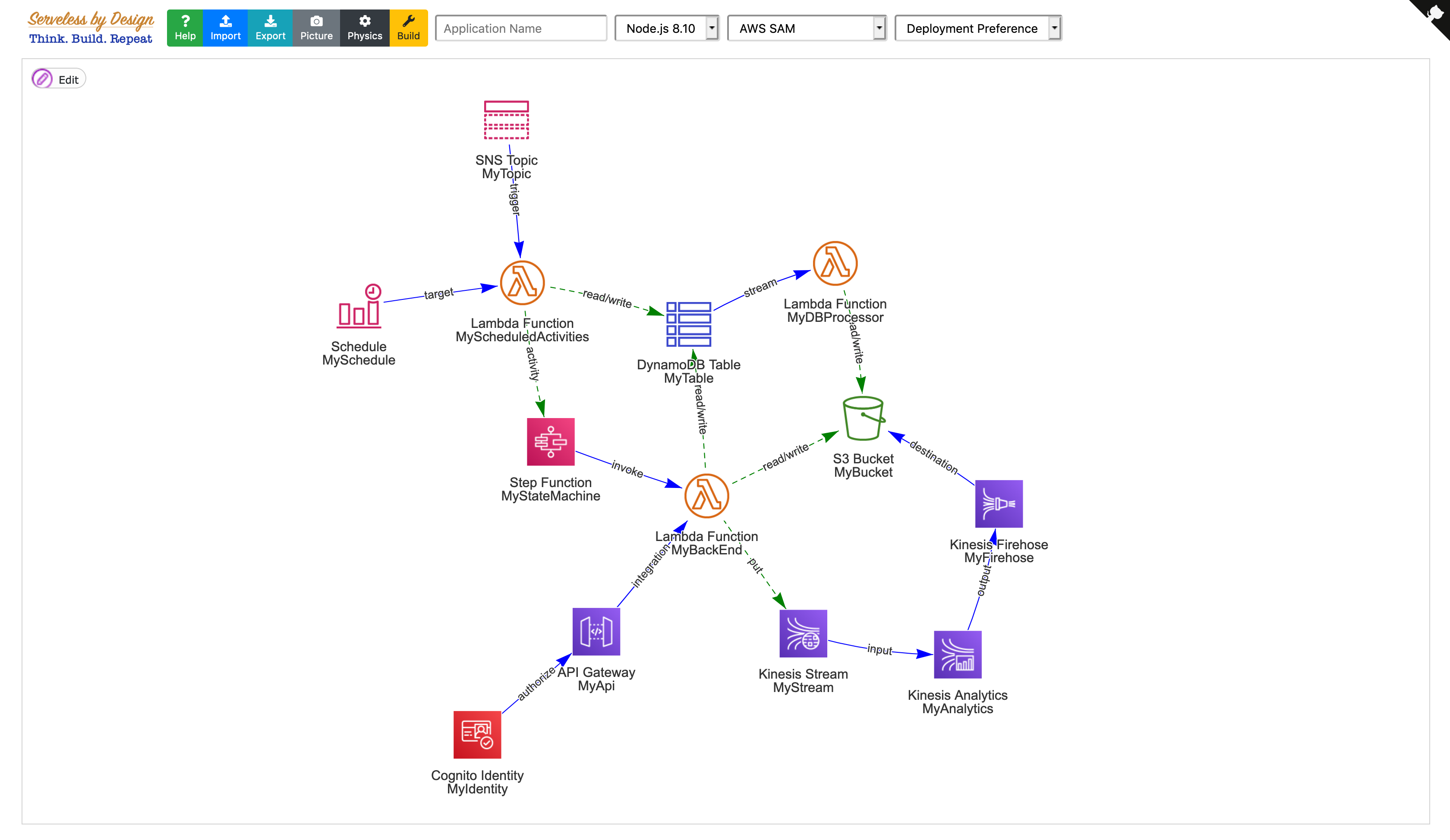Viewport: 1450px width, 840px height.
Task: Click the Application Name input field
Action: pyautogui.click(x=522, y=28)
